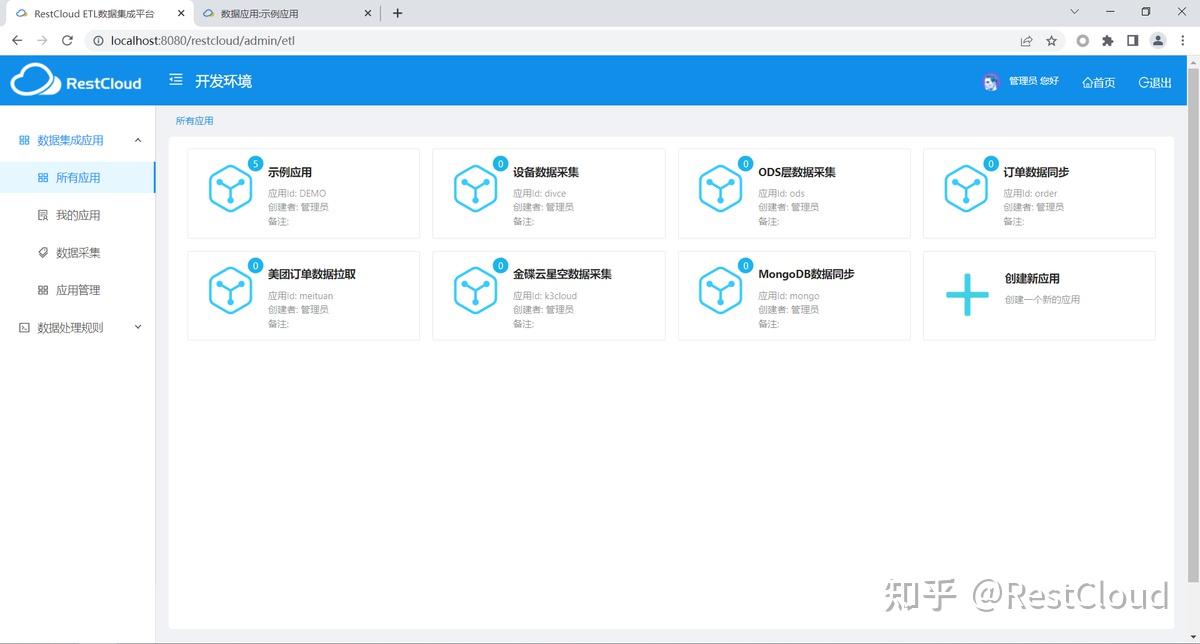
Task: Open the 应用管理 sidebar entry
Action: click(x=78, y=289)
